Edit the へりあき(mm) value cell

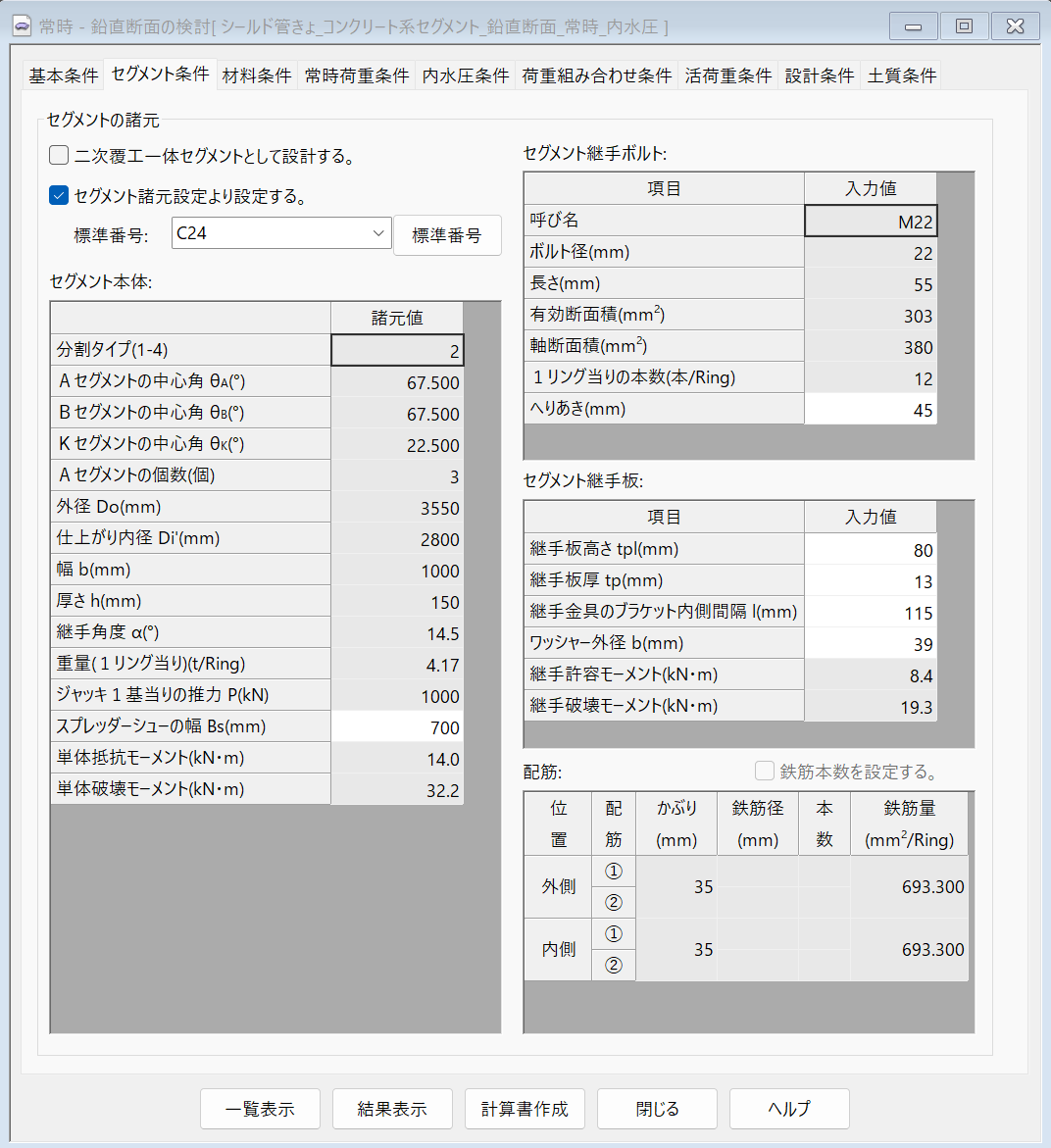tap(871, 410)
